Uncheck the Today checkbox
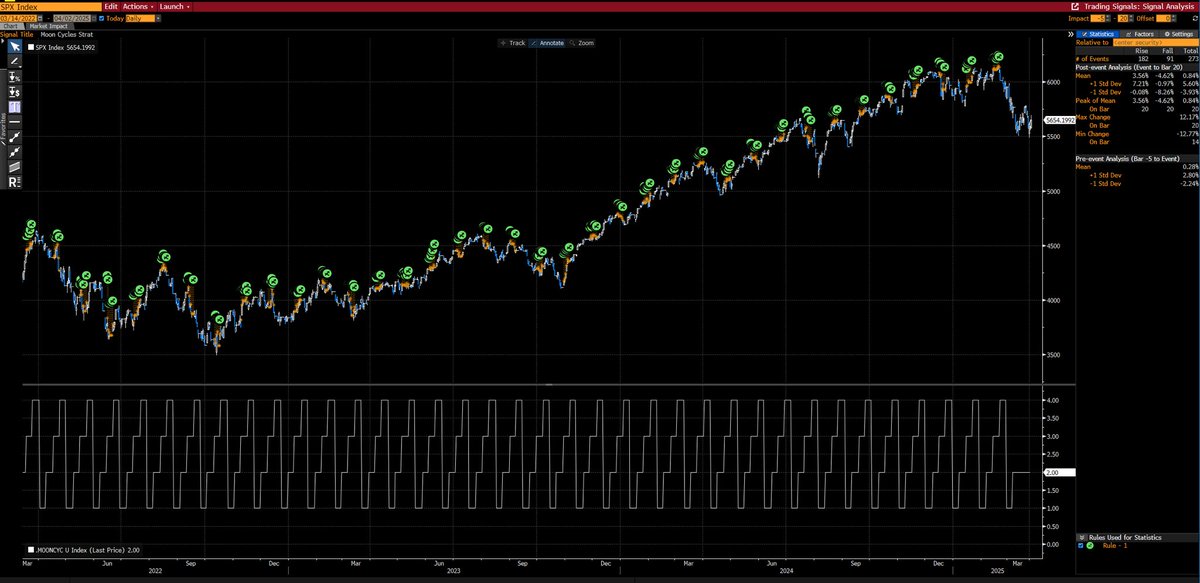Viewport: 1200px width, 583px height. click(x=101, y=18)
